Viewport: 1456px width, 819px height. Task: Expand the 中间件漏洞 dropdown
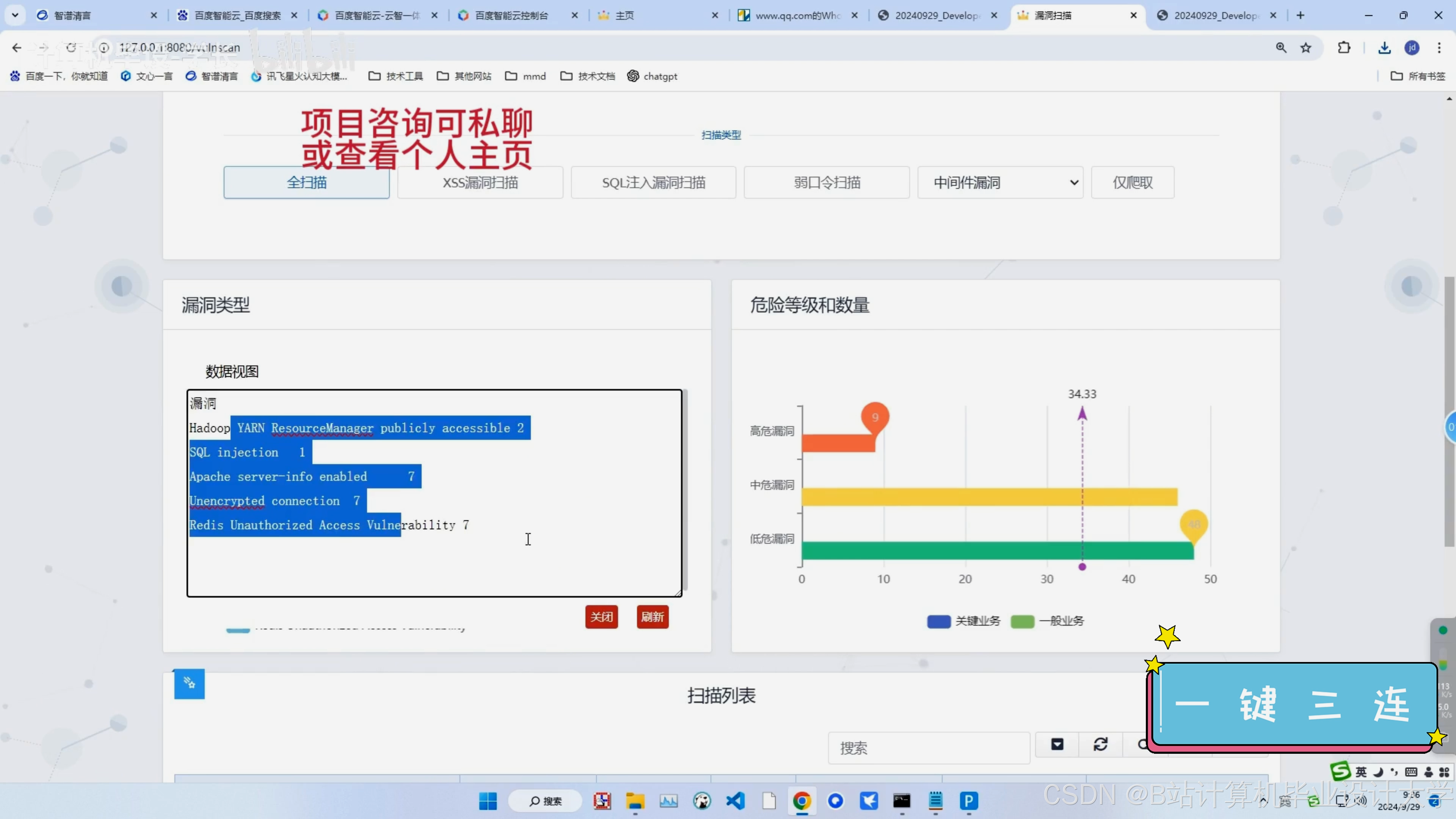(1000, 182)
